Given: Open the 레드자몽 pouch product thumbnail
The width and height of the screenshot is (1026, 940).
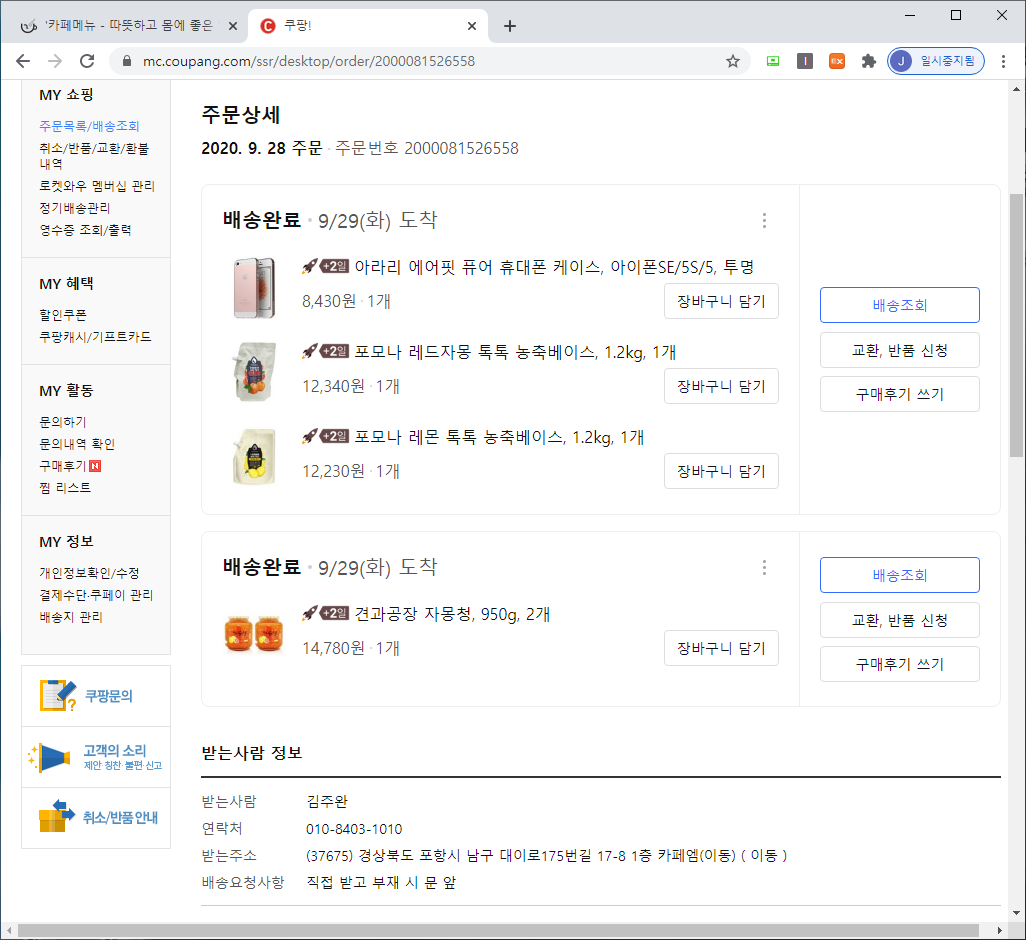Looking at the screenshot, I should click(255, 372).
